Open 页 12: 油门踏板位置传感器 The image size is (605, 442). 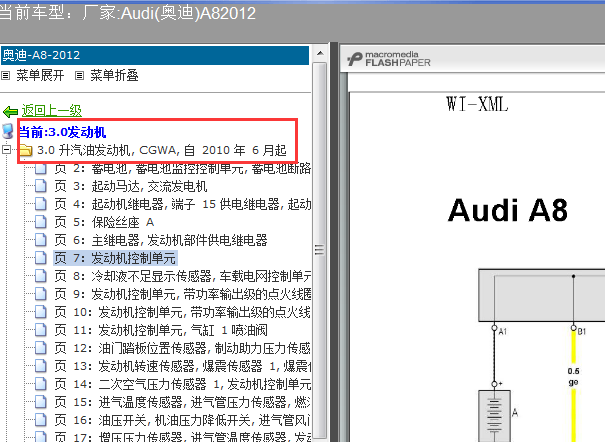tap(182, 348)
